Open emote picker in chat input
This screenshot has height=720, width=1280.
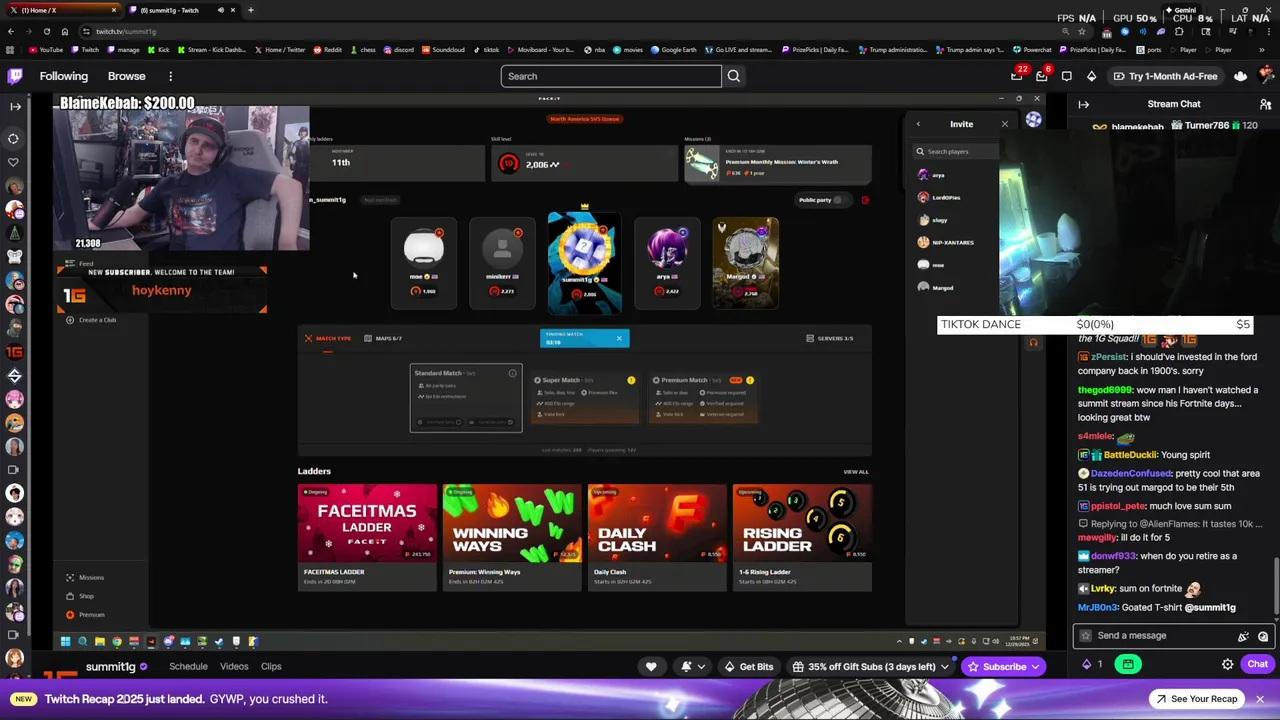click(1263, 636)
